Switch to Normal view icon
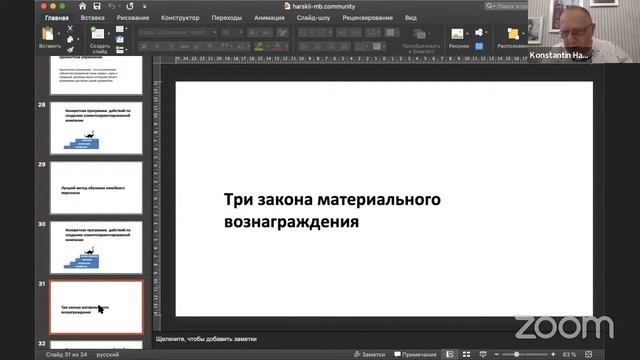640x360 pixels. (449, 354)
